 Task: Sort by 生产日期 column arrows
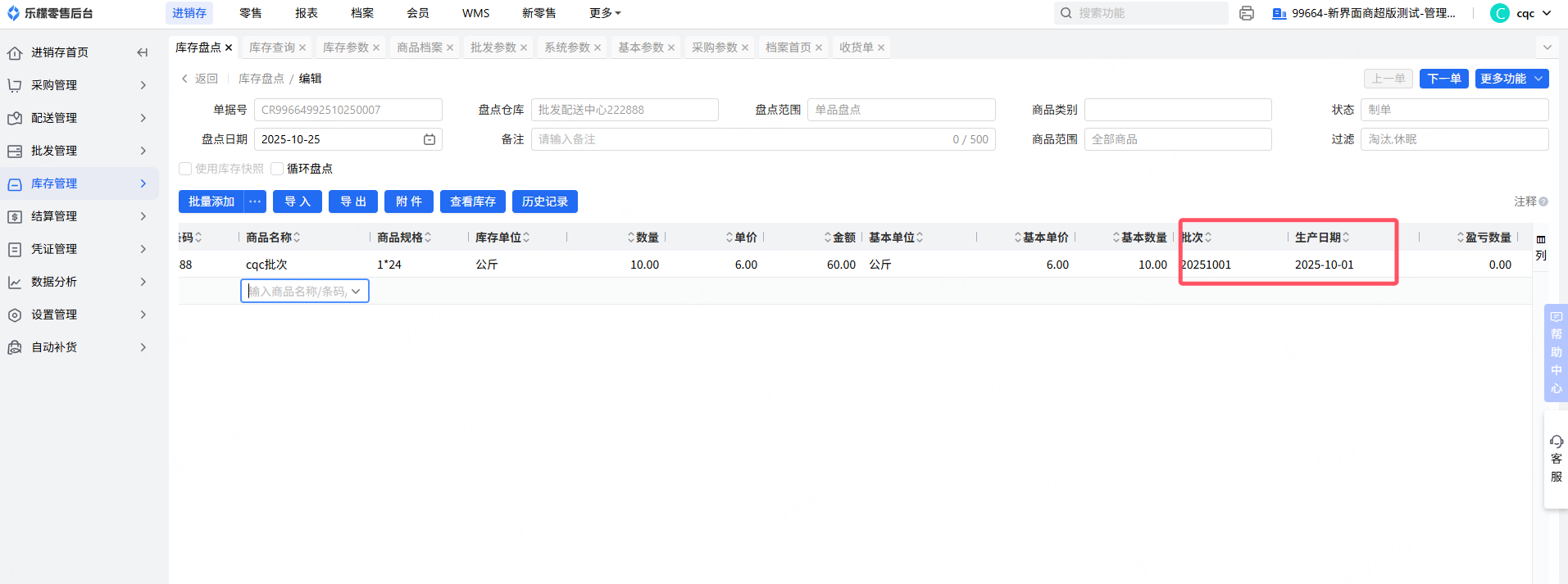tap(1346, 238)
